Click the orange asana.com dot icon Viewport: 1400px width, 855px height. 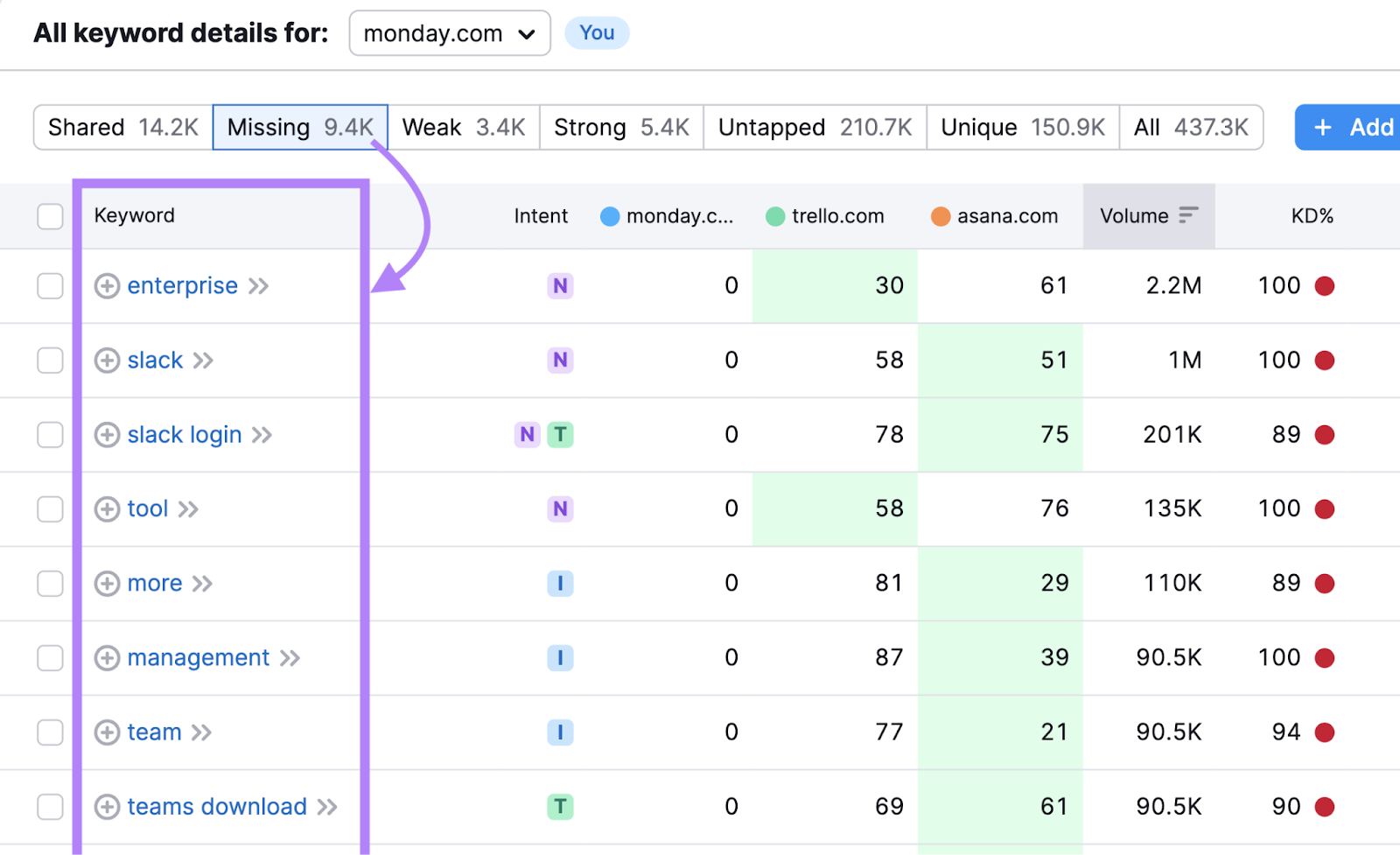(x=941, y=216)
